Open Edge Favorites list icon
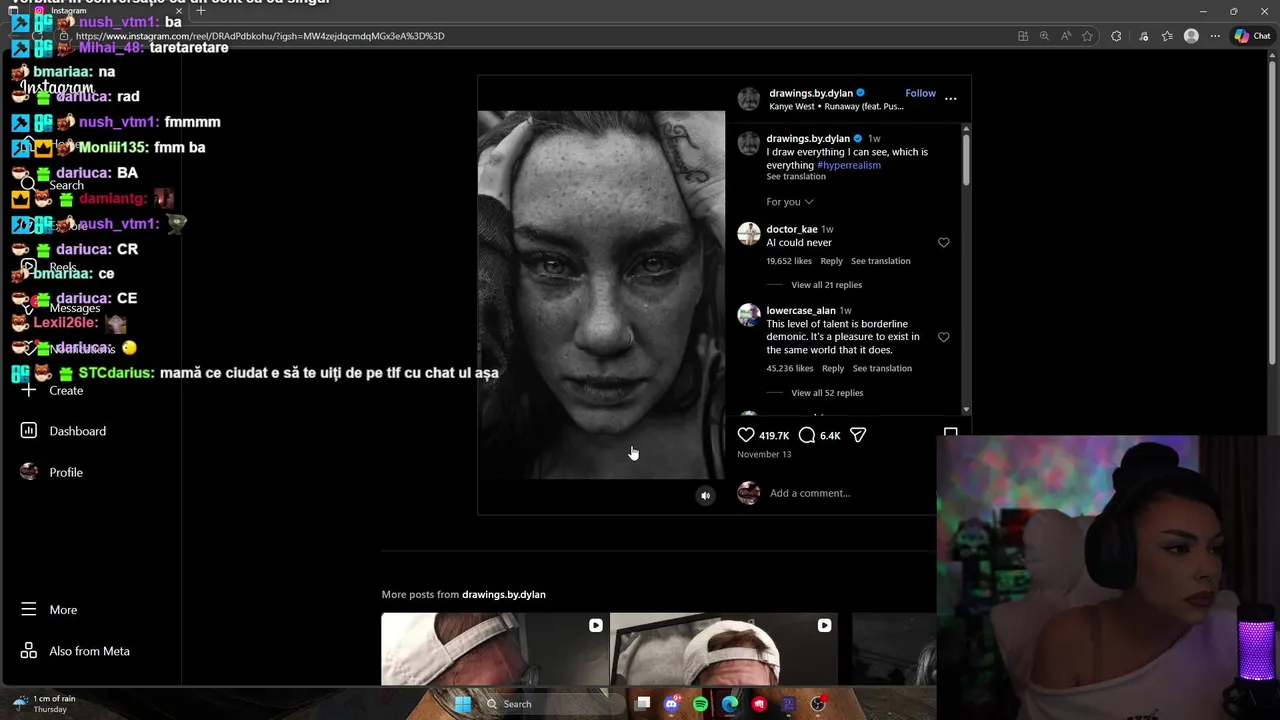1280x720 pixels. (x=1167, y=36)
